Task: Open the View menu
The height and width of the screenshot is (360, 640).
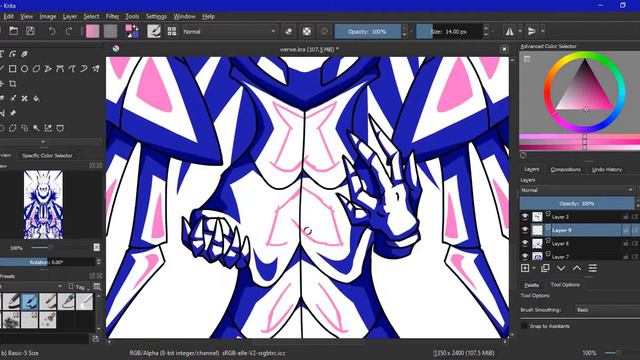Action: coord(27,16)
